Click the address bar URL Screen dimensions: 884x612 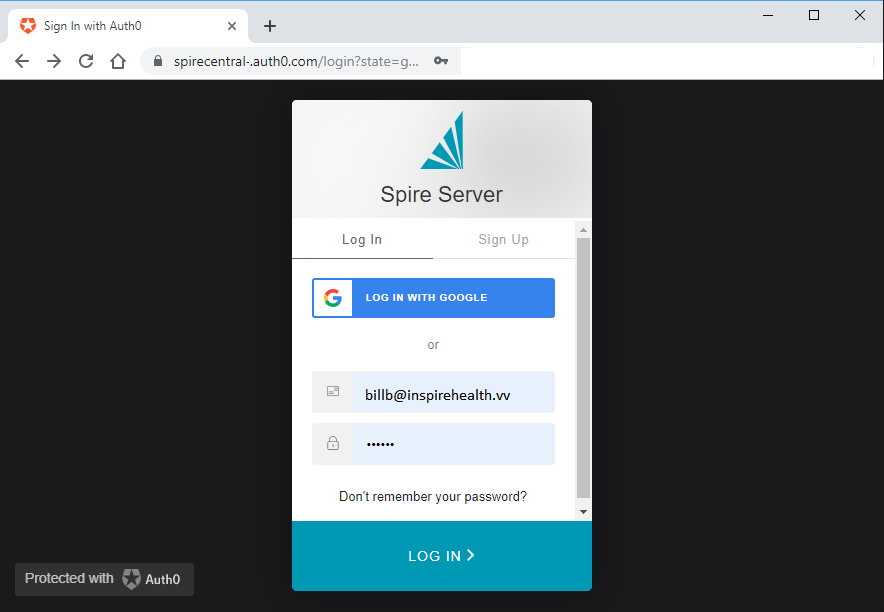tap(296, 61)
